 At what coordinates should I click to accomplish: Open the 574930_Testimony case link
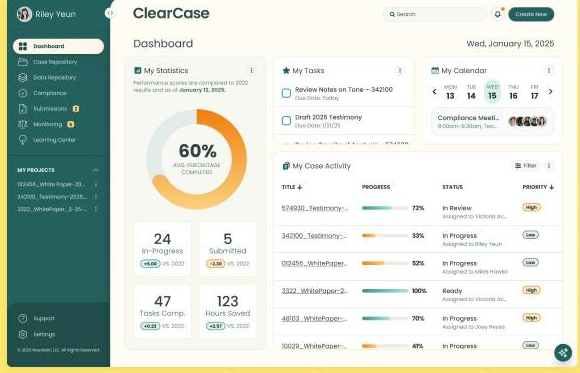tap(315, 208)
